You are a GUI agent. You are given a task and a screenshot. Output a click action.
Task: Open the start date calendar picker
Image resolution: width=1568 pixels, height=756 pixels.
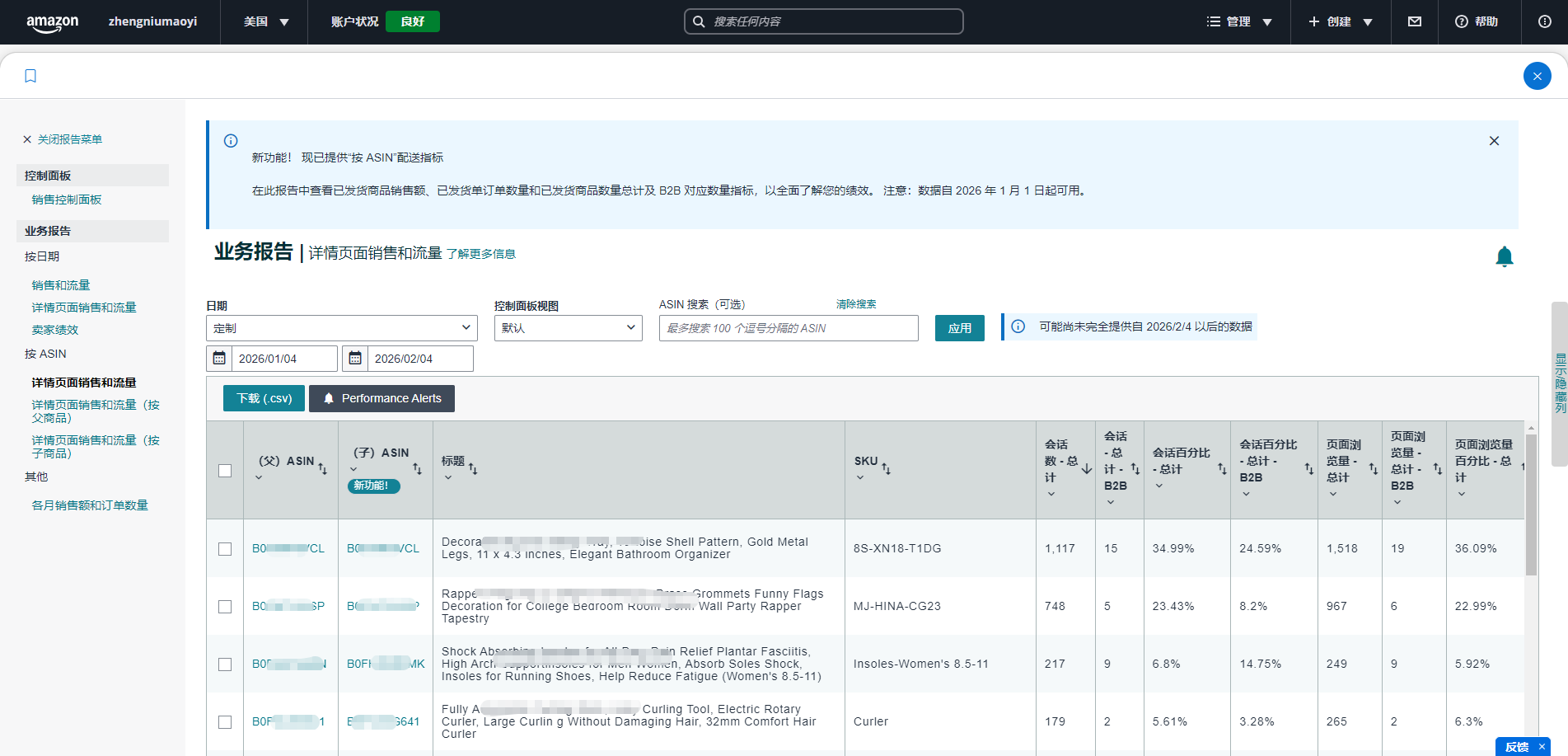click(219, 359)
